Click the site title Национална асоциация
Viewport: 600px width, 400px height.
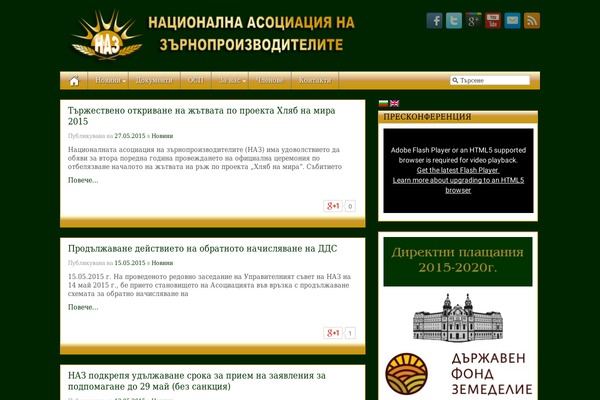[251, 34]
